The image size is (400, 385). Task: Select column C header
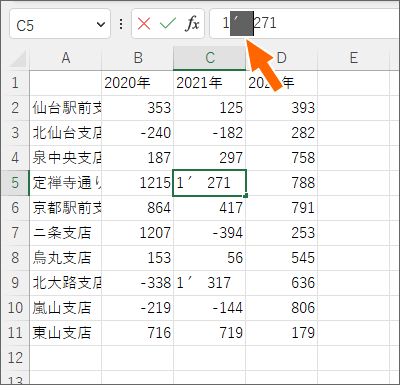[x=210, y=58]
